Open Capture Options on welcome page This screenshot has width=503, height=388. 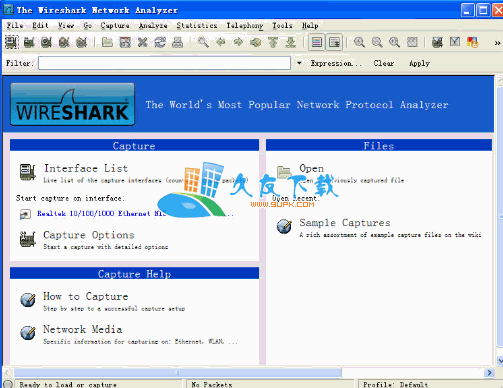(x=89, y=235)
